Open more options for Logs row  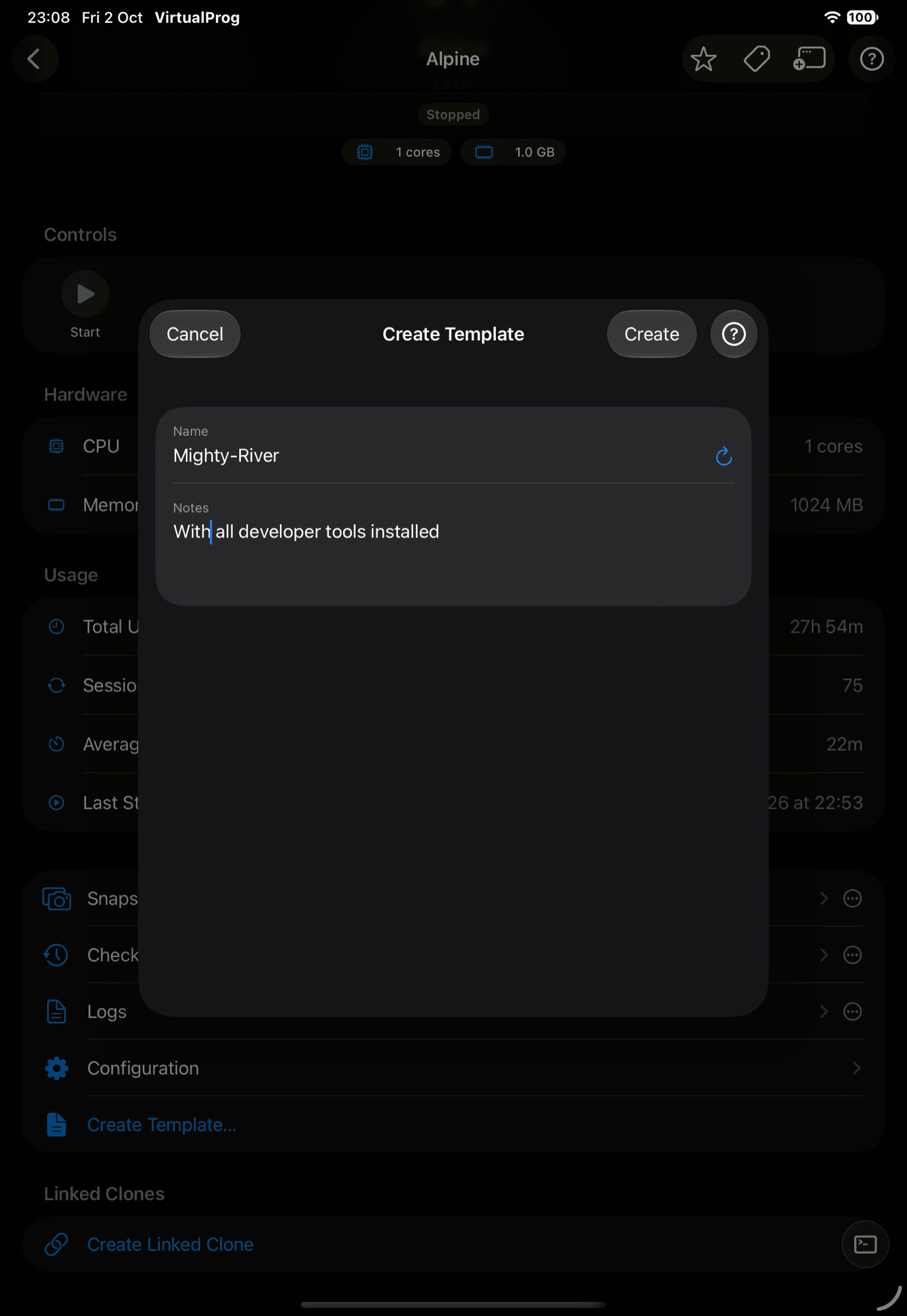coord(852,1012)
